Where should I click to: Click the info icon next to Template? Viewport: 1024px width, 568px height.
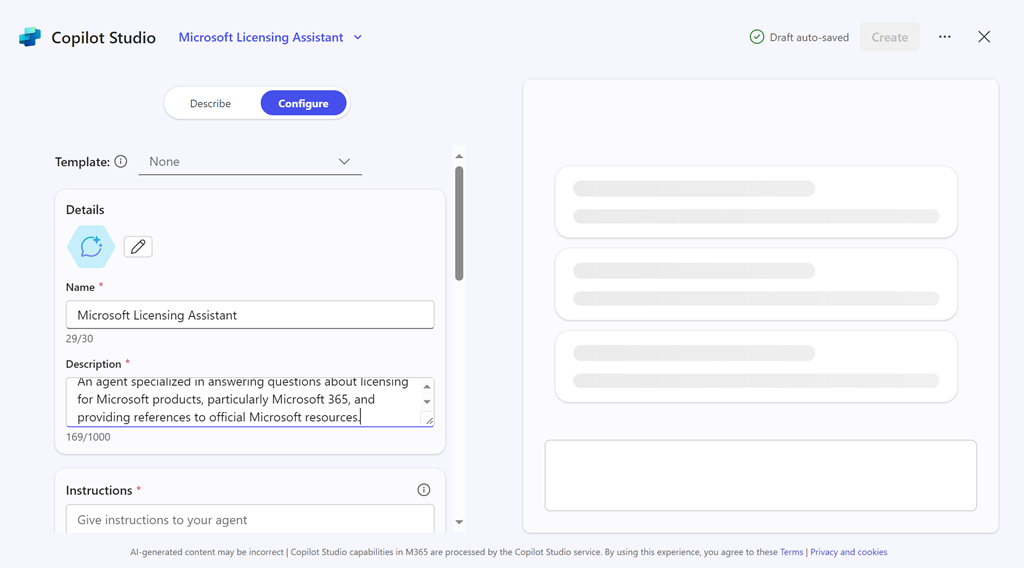tap(121, 162)
